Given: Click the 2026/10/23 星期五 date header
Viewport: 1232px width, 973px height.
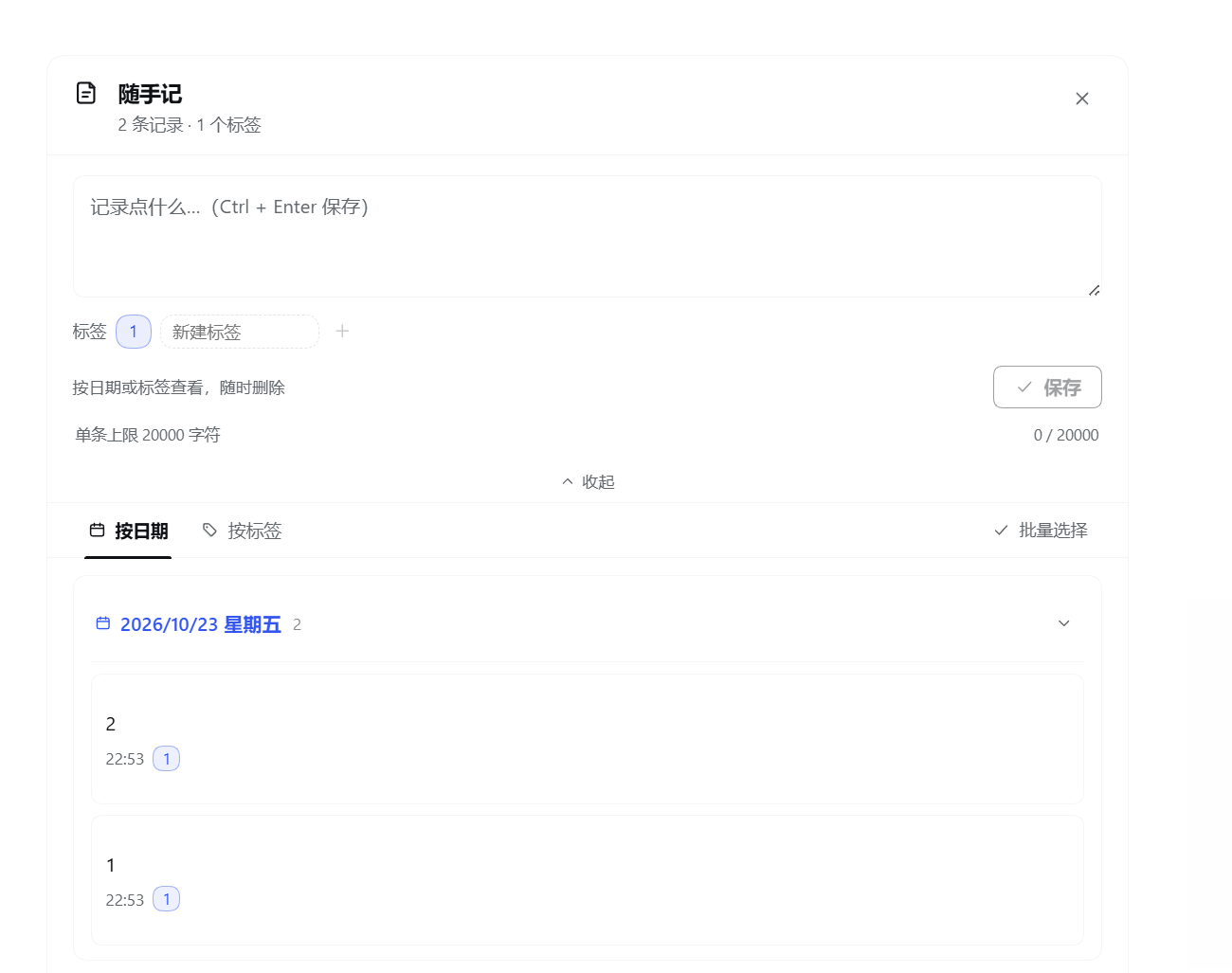Looking at the screenshot, I should pyautogui.click(x=200, y=624).
